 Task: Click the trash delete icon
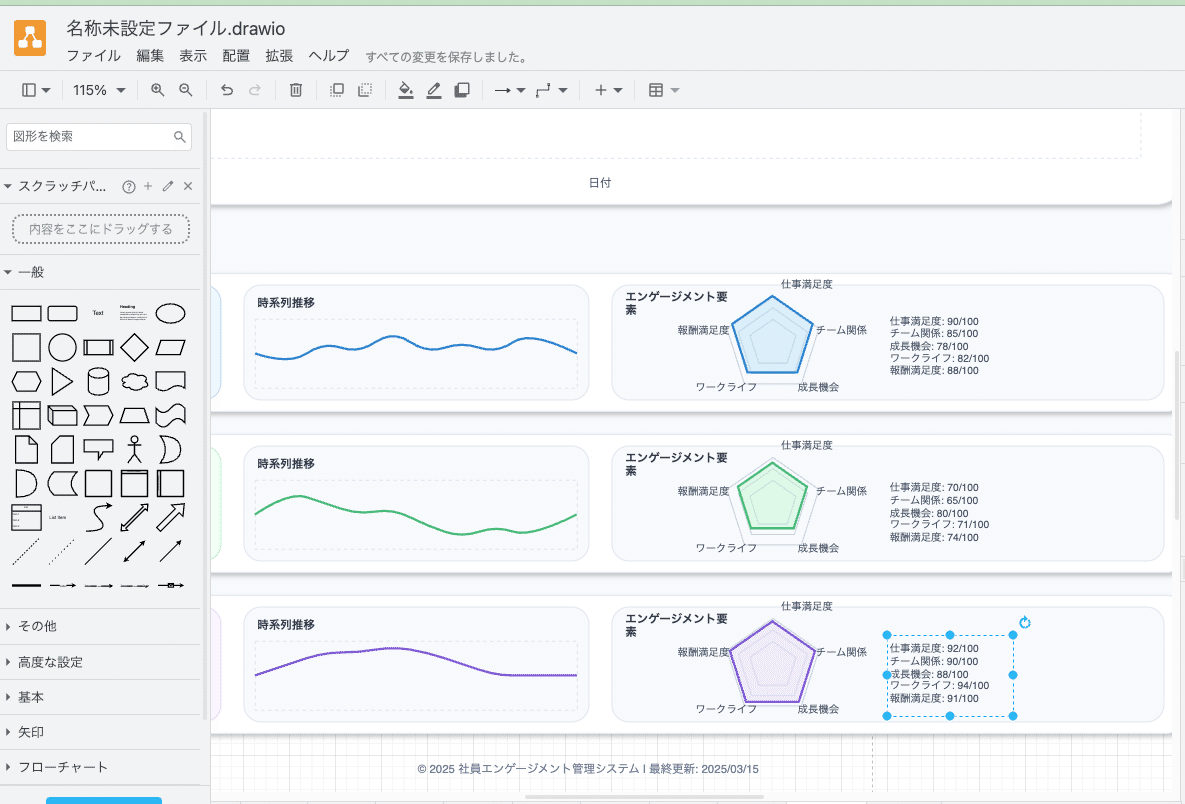coord(295,90)
